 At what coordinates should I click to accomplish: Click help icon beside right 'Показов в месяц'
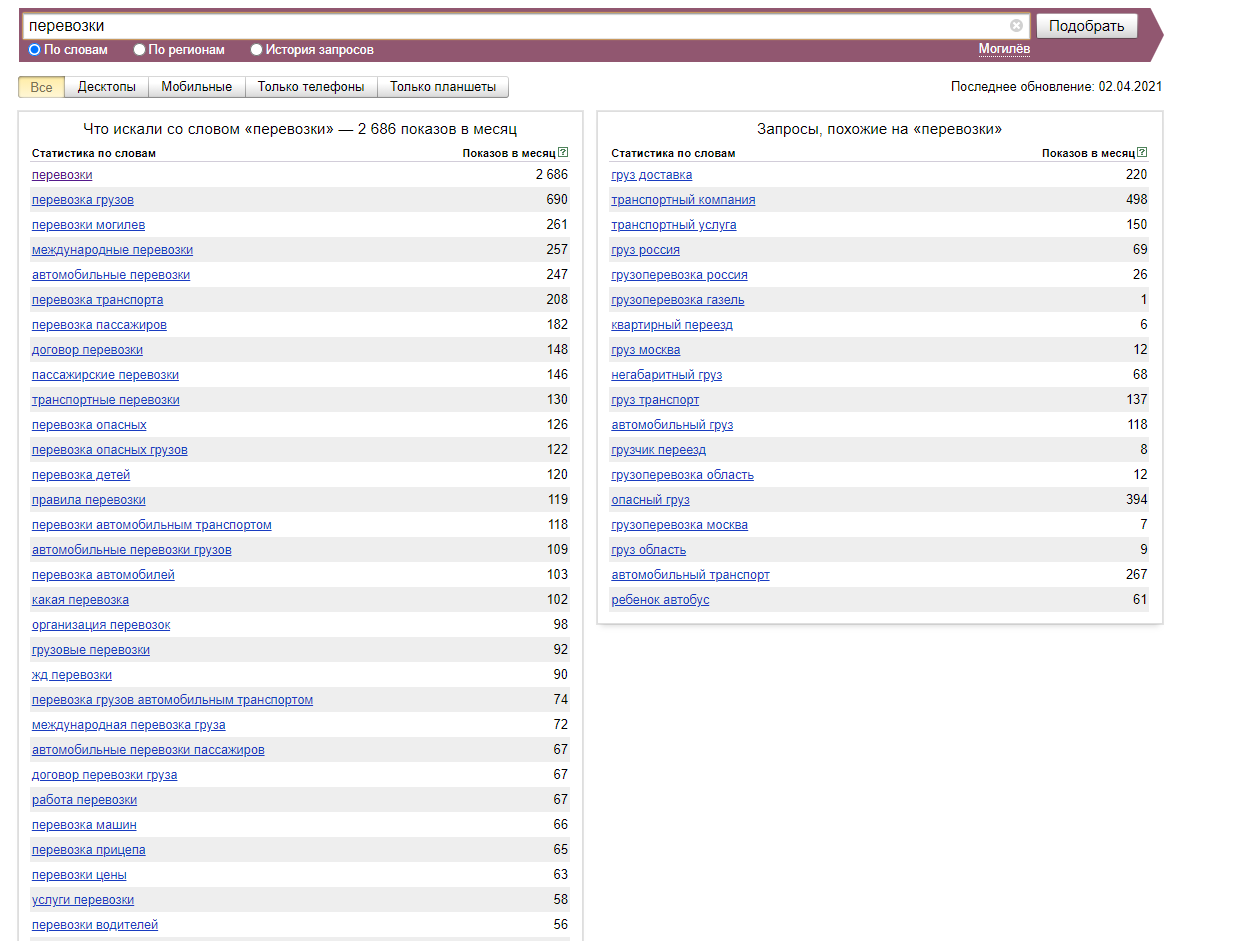pyautogui.click(x=1142, y=153)
